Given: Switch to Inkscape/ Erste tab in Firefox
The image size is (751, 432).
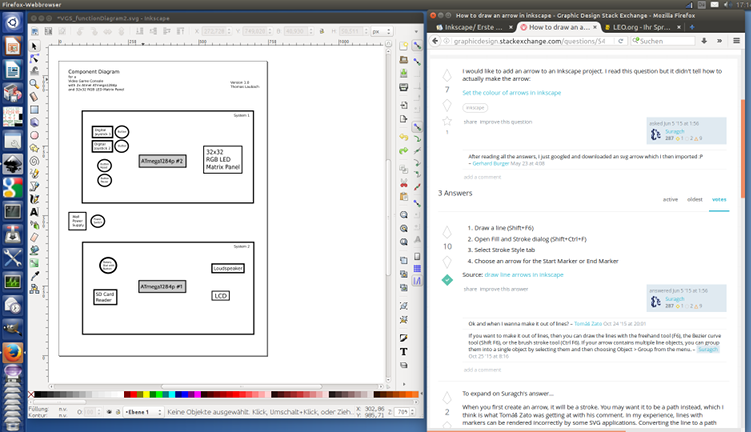Looking at the screenshot, I should [474, 27].
